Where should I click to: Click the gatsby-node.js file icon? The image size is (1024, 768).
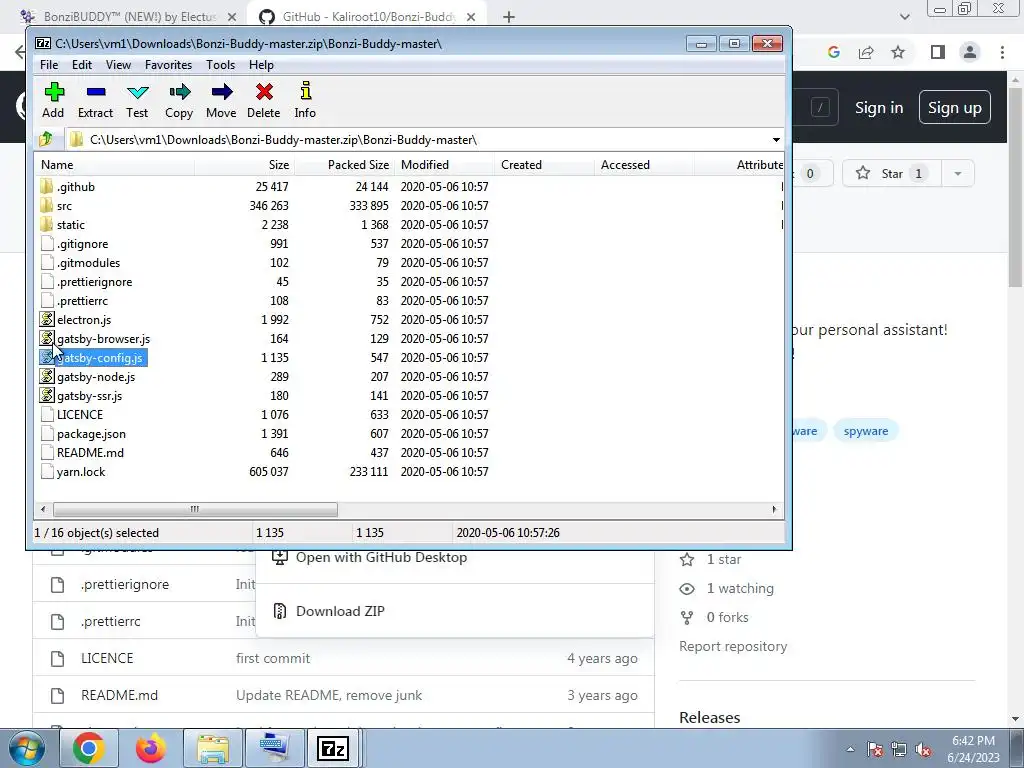click(46, 376)
